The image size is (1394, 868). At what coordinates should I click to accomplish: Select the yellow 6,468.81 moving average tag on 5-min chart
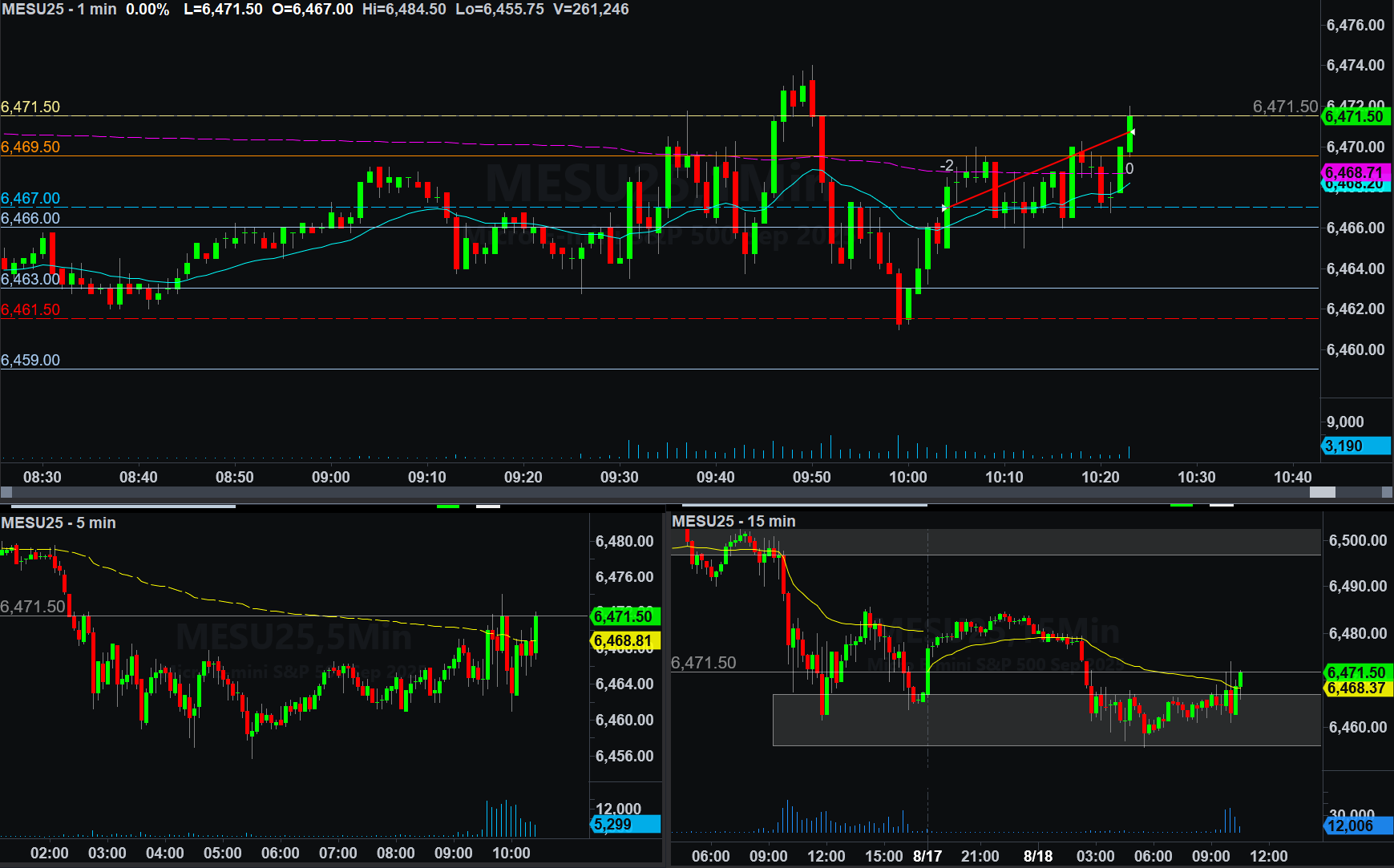pyautogui.click(x=624, y=640)
